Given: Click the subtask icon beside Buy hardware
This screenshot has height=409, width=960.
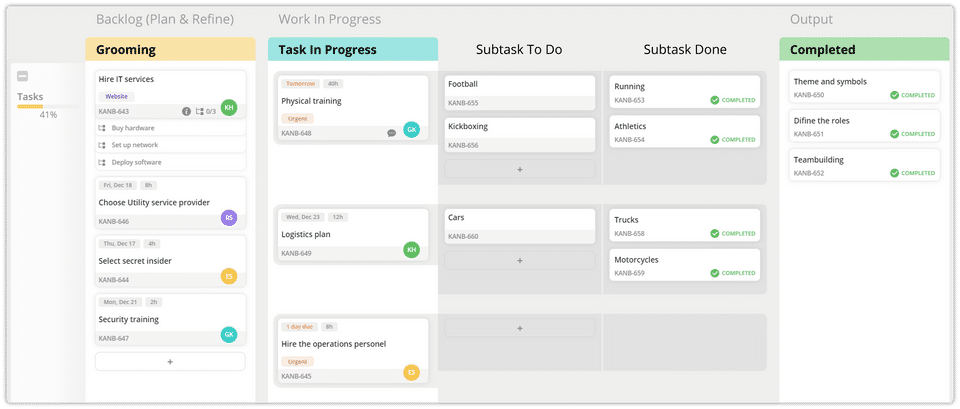Looking at the screenshot, I should [102, 128].
